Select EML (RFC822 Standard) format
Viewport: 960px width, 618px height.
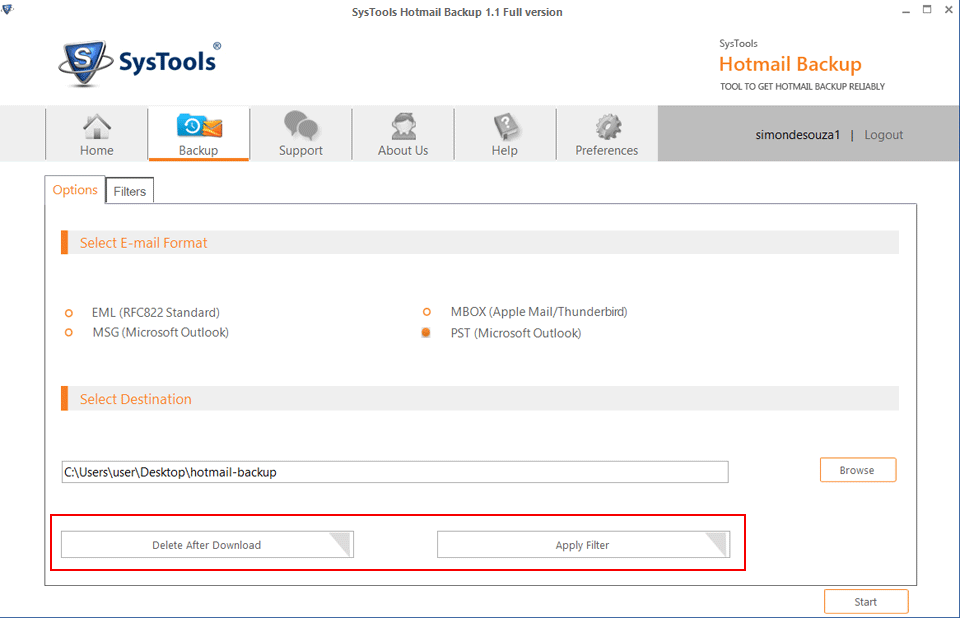click(x=69, y=313)
